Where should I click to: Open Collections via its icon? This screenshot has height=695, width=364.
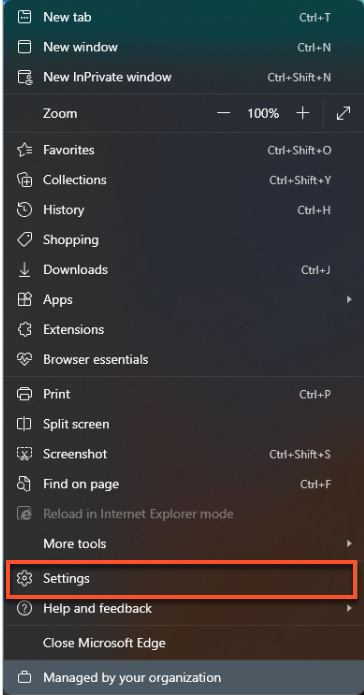tap(24, 180)
